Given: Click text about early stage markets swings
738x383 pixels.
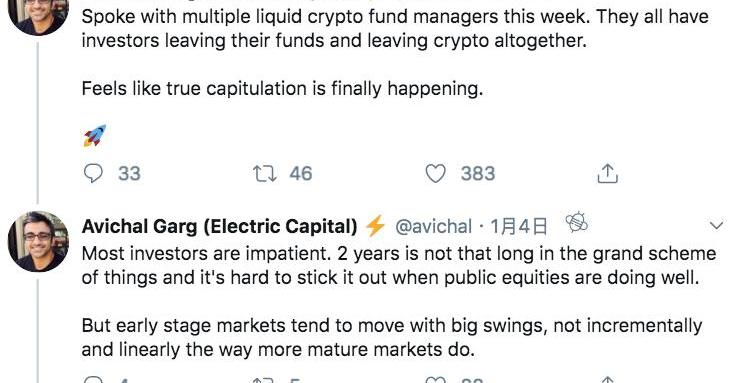Looking at the screenshot, I should (x=392, y=338).
